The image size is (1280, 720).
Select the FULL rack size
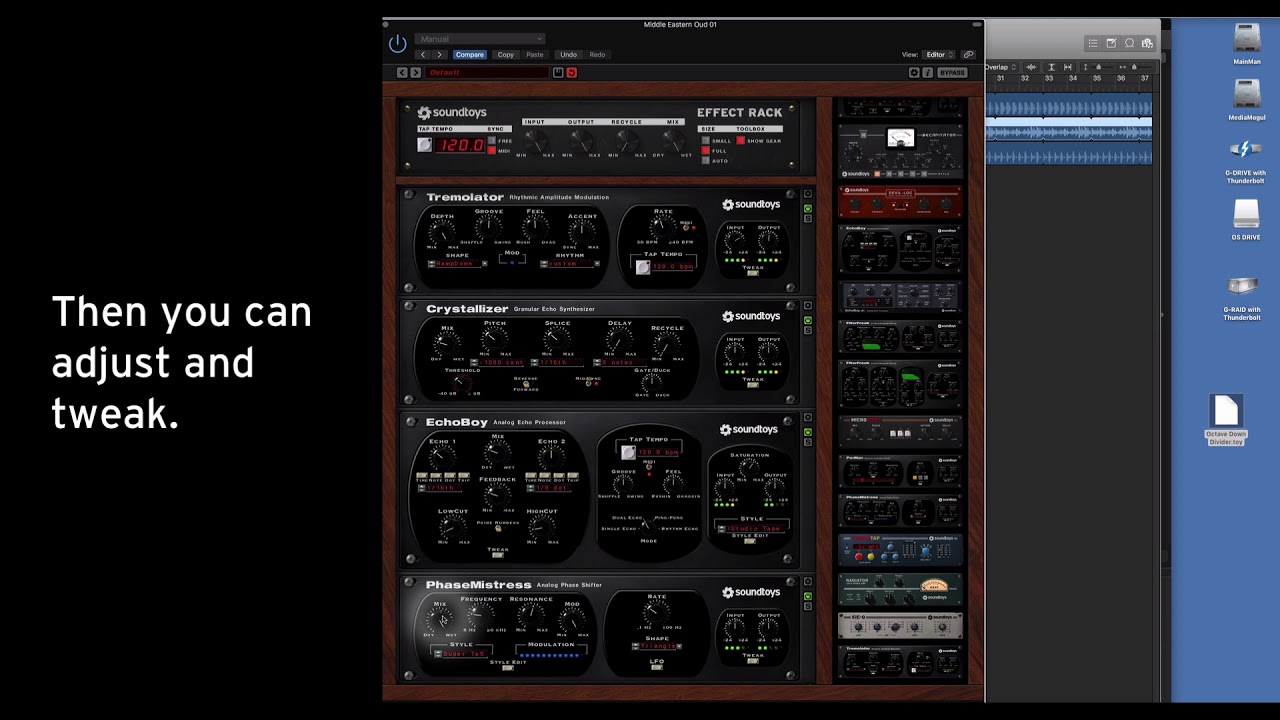click(x=705, y=151)
